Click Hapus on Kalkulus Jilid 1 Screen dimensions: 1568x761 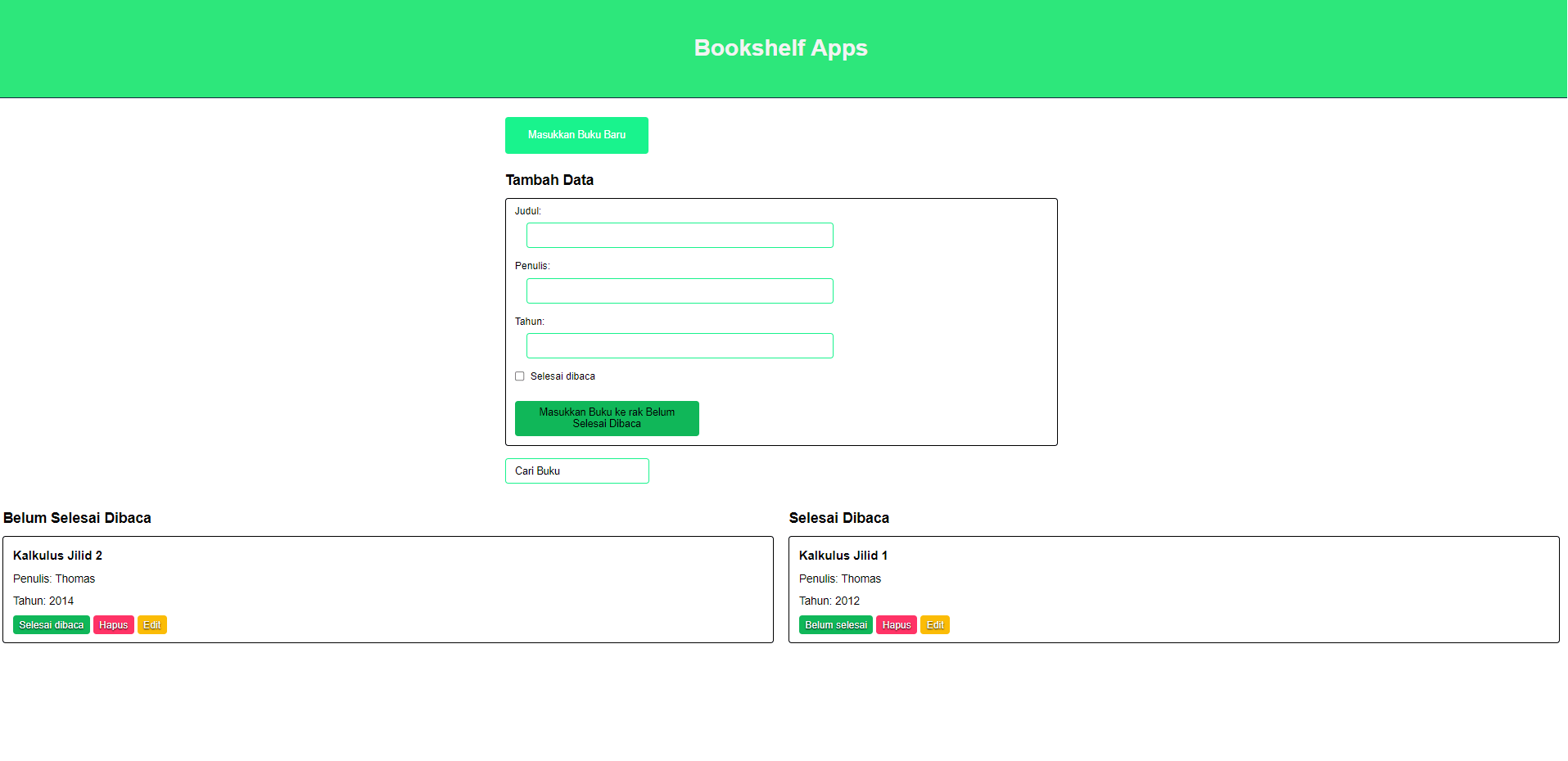click(896, 624)
